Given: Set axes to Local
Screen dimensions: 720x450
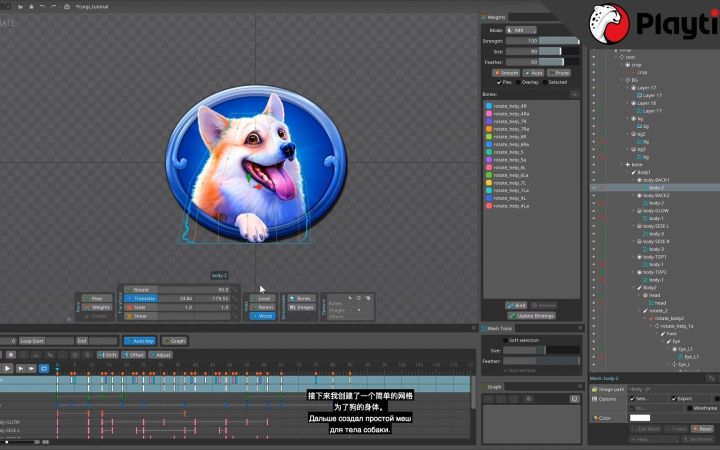Looking at the screenshot, I should pos(263,298).
